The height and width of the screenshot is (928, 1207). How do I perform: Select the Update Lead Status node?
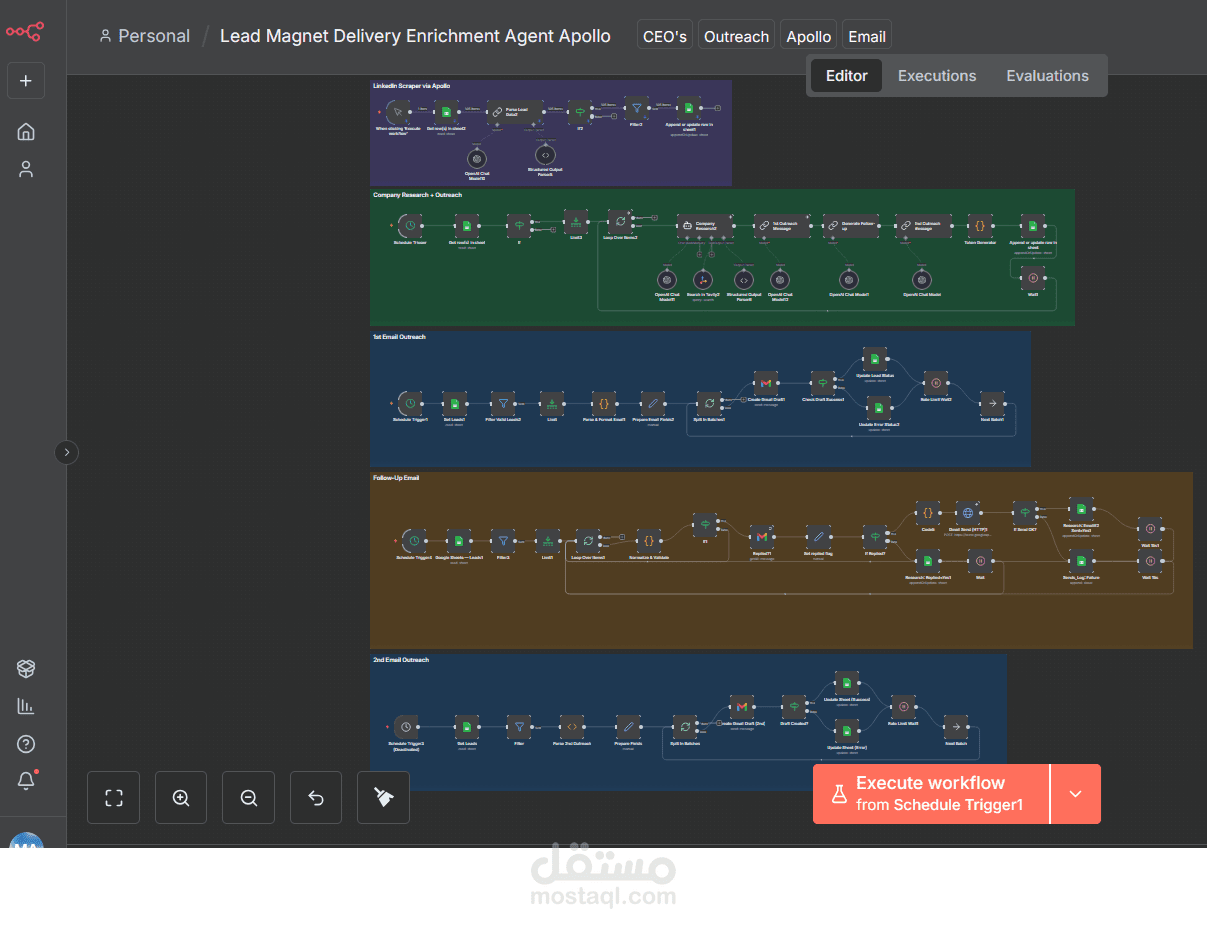point(875,359)
